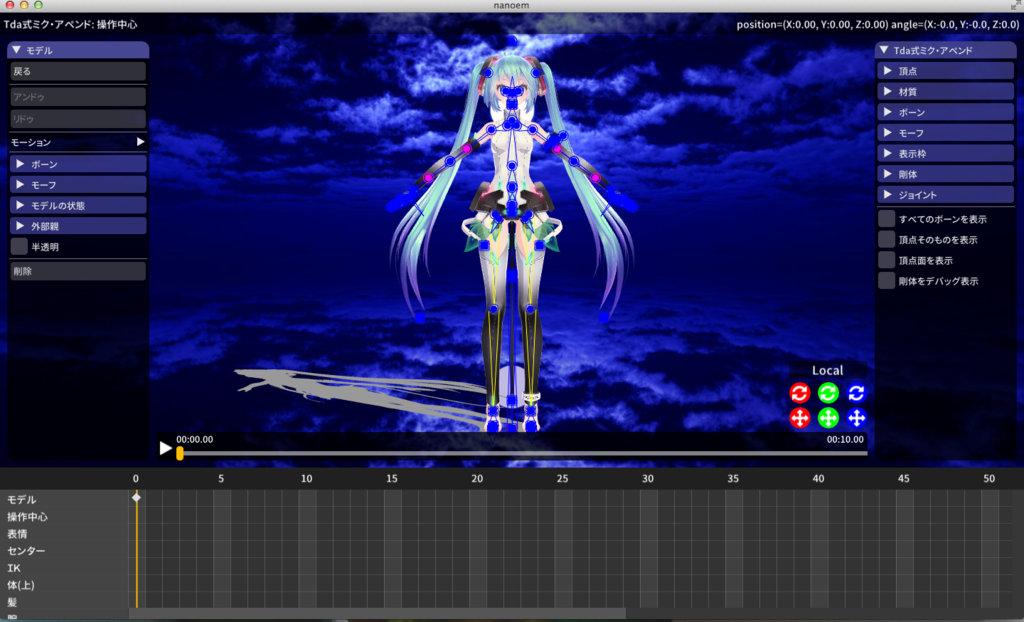This screenshot has width=1024, height=622.
Task: Select the blue Z-axis translation icon
Action: click(x=856, y=418)
